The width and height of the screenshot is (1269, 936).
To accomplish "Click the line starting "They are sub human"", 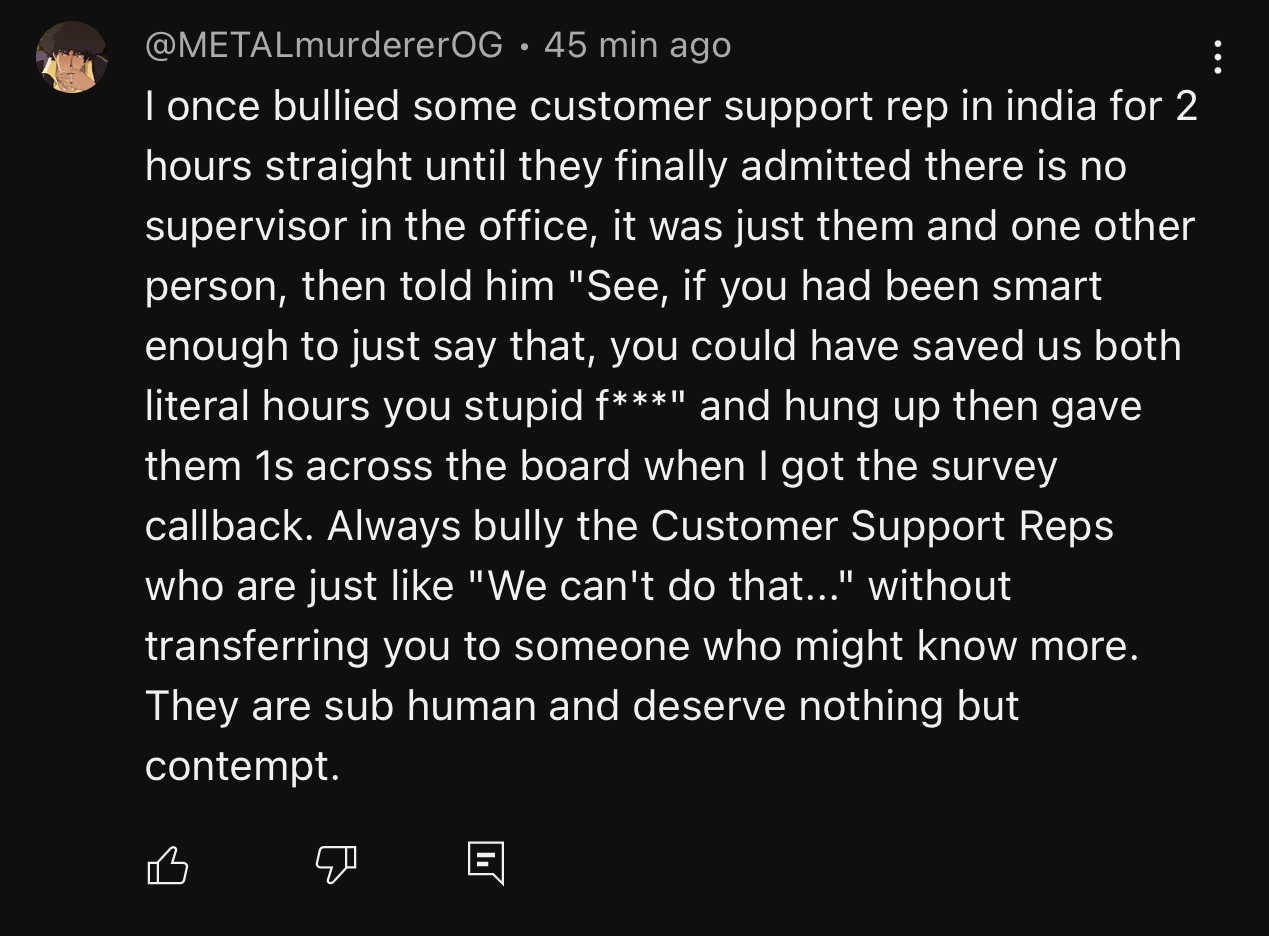I will pyautogui.click(x=582, y=706).
